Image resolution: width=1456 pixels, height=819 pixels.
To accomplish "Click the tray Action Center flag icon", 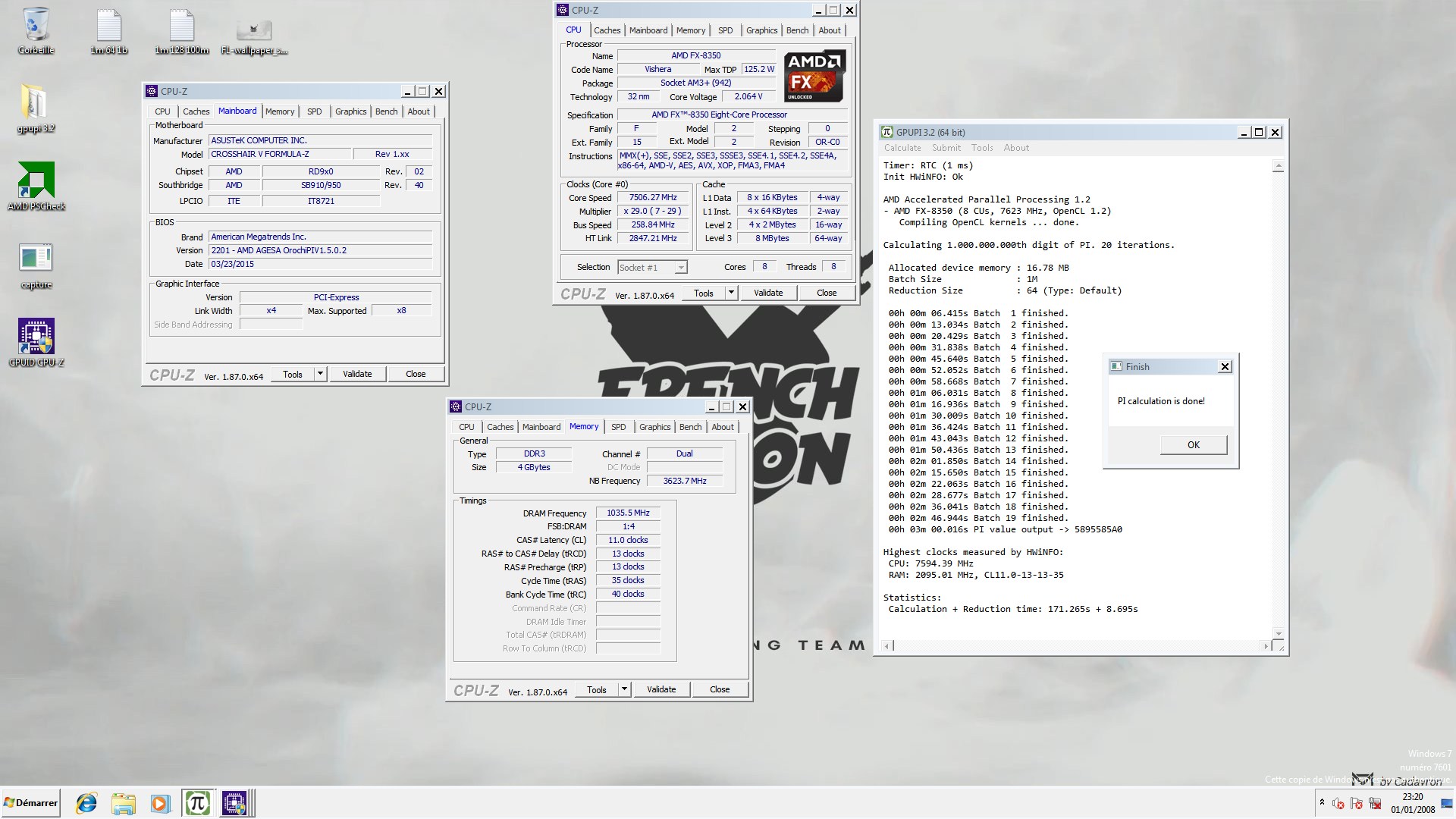I will click(x=1357, y=803).
